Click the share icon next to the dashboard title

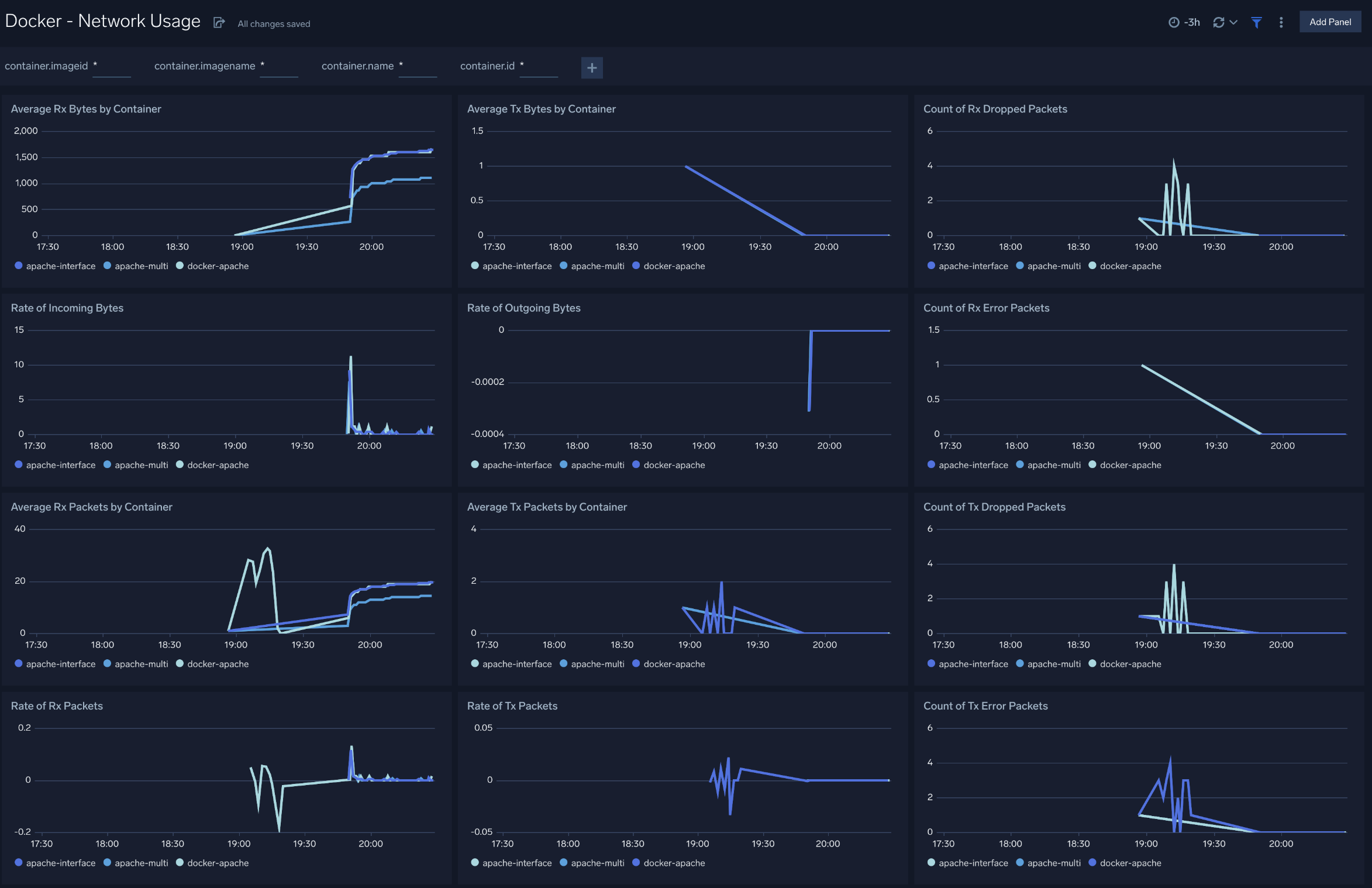click(x=219, y=22)
